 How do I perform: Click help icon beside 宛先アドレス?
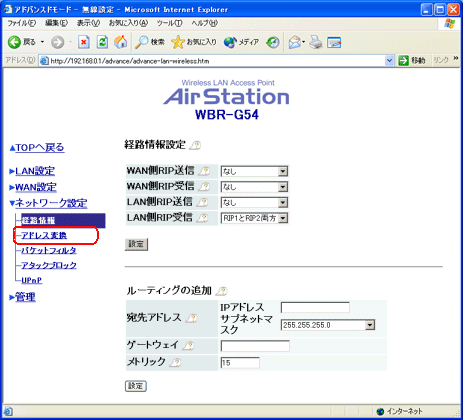(x=191, y=318)
